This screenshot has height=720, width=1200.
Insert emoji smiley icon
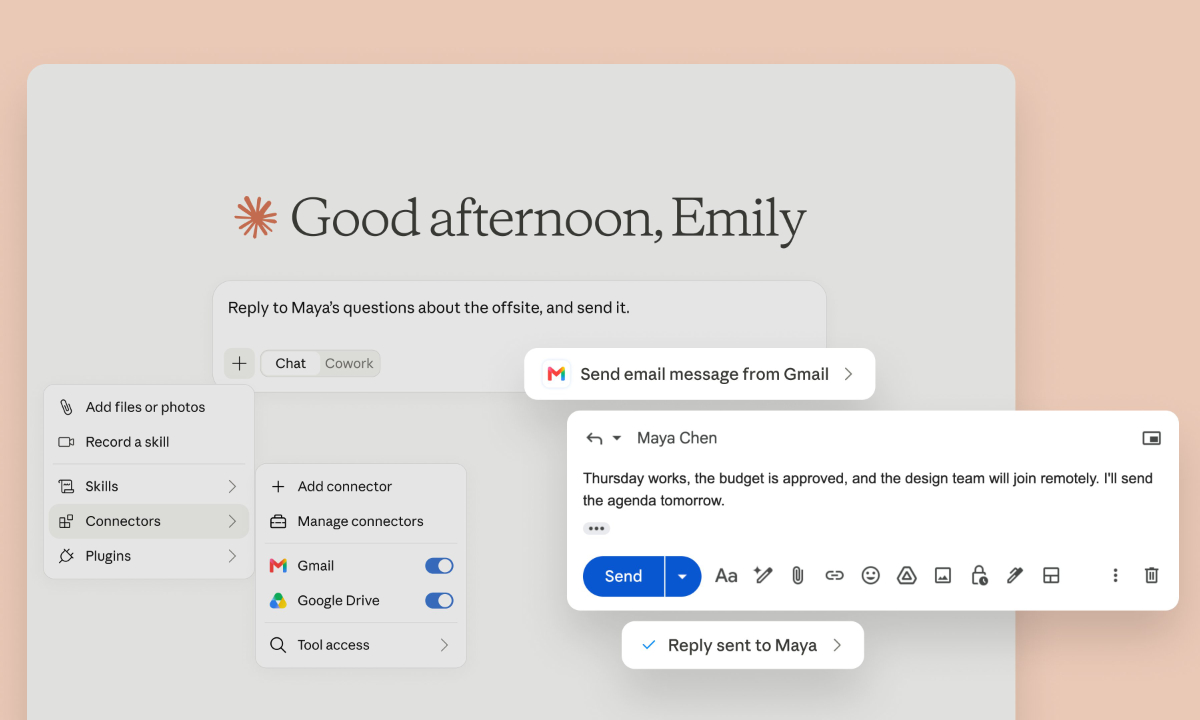(x=871, y=575)
